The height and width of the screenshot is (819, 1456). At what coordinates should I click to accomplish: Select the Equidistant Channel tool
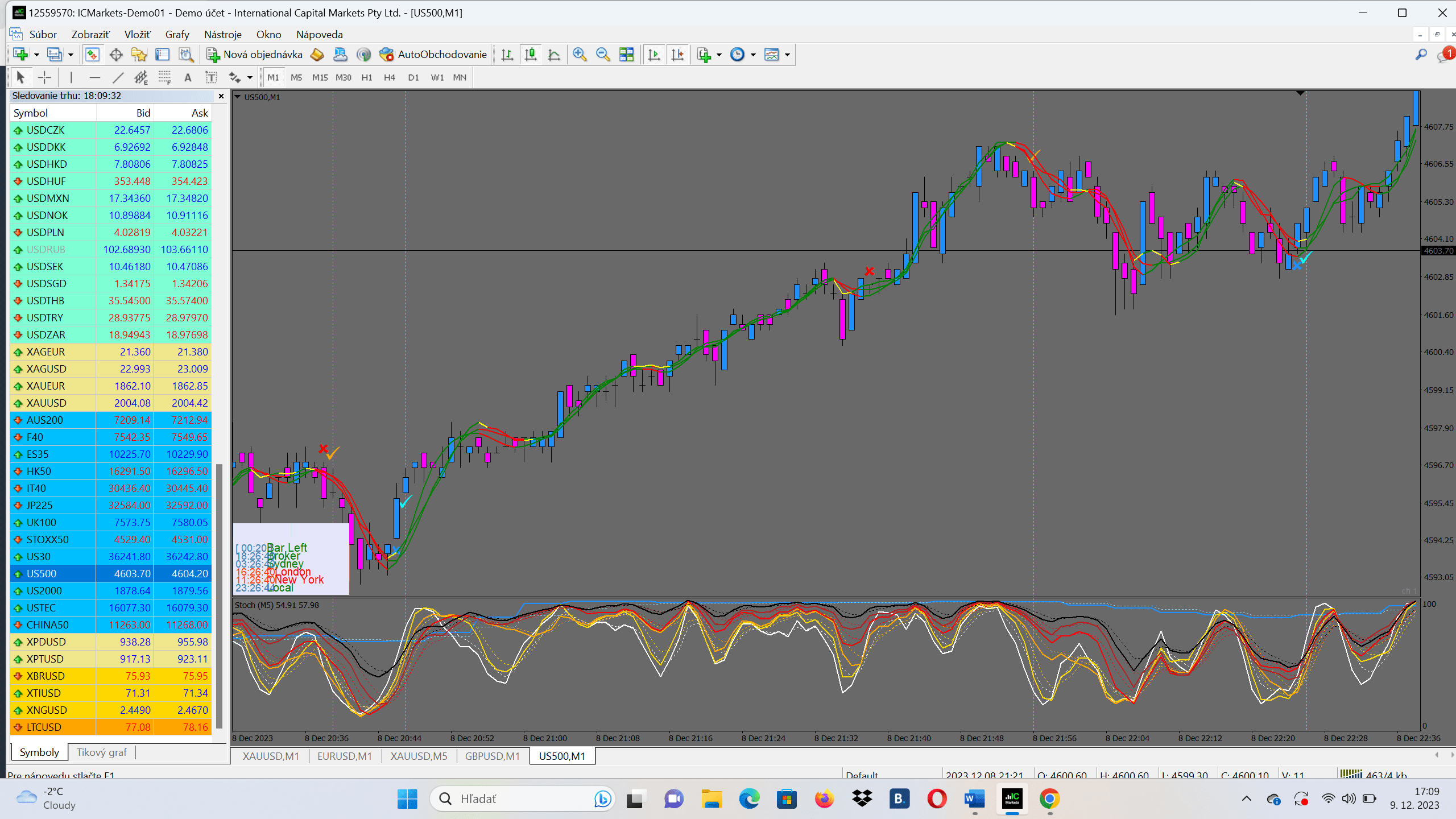click(141, 77)
